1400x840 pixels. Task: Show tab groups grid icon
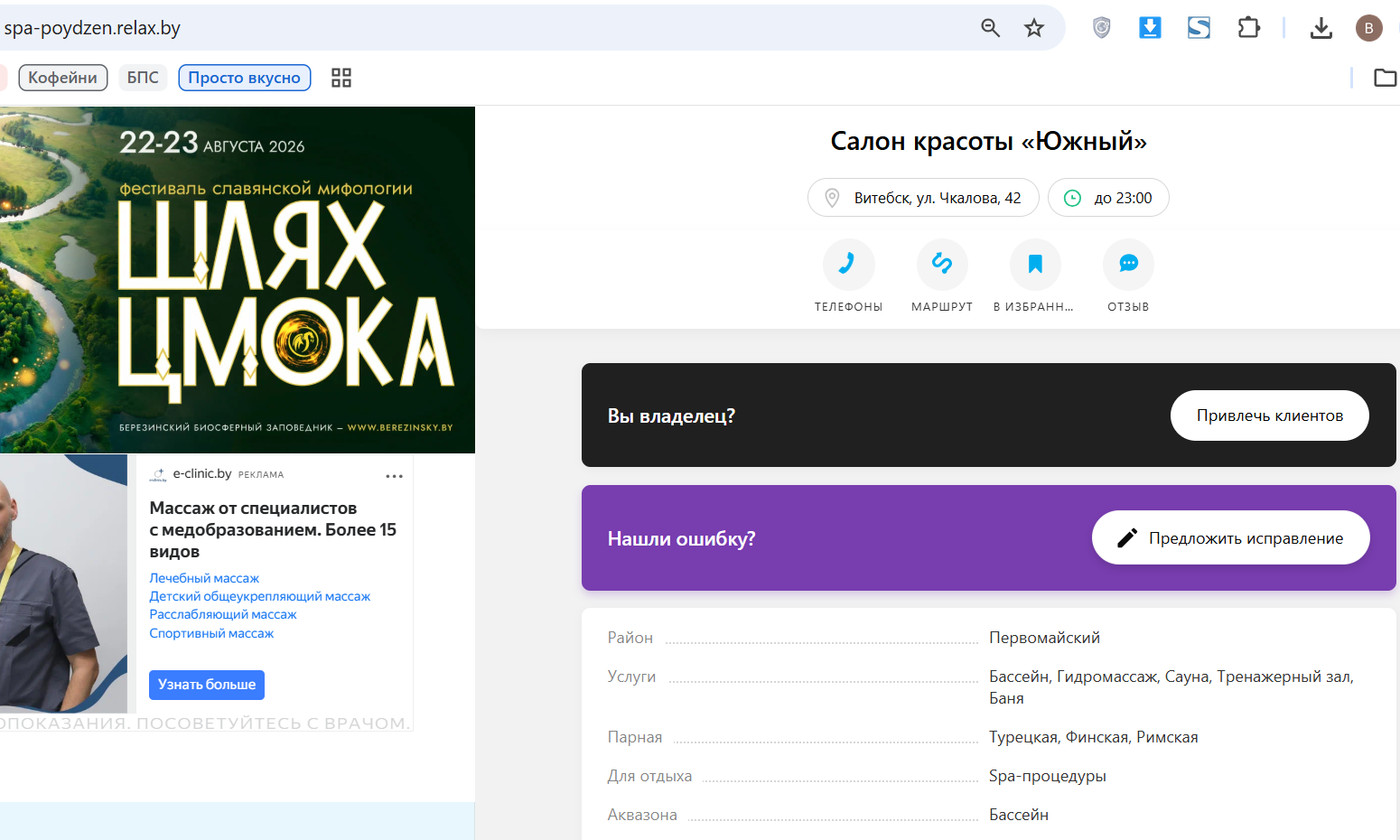click(x=341, y=78)
